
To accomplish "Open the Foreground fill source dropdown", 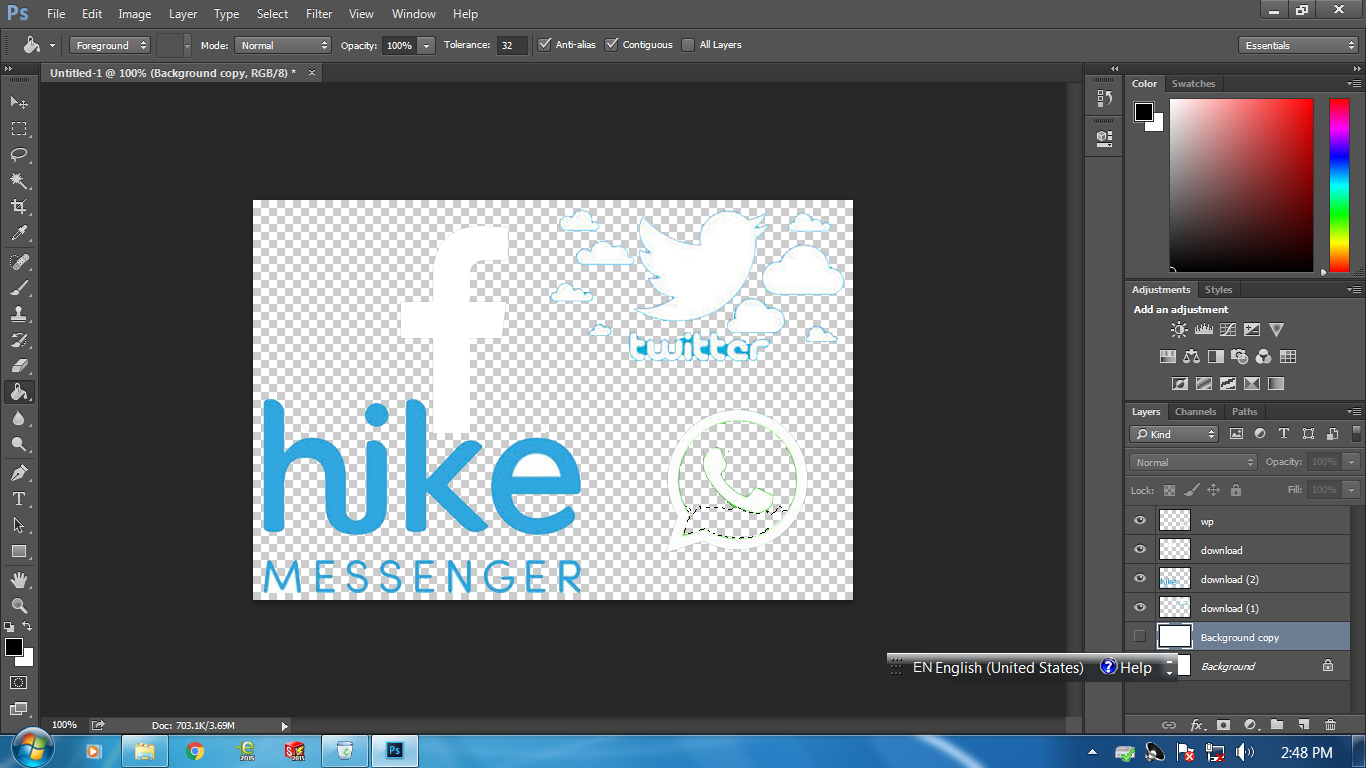I will pos(110,45).
